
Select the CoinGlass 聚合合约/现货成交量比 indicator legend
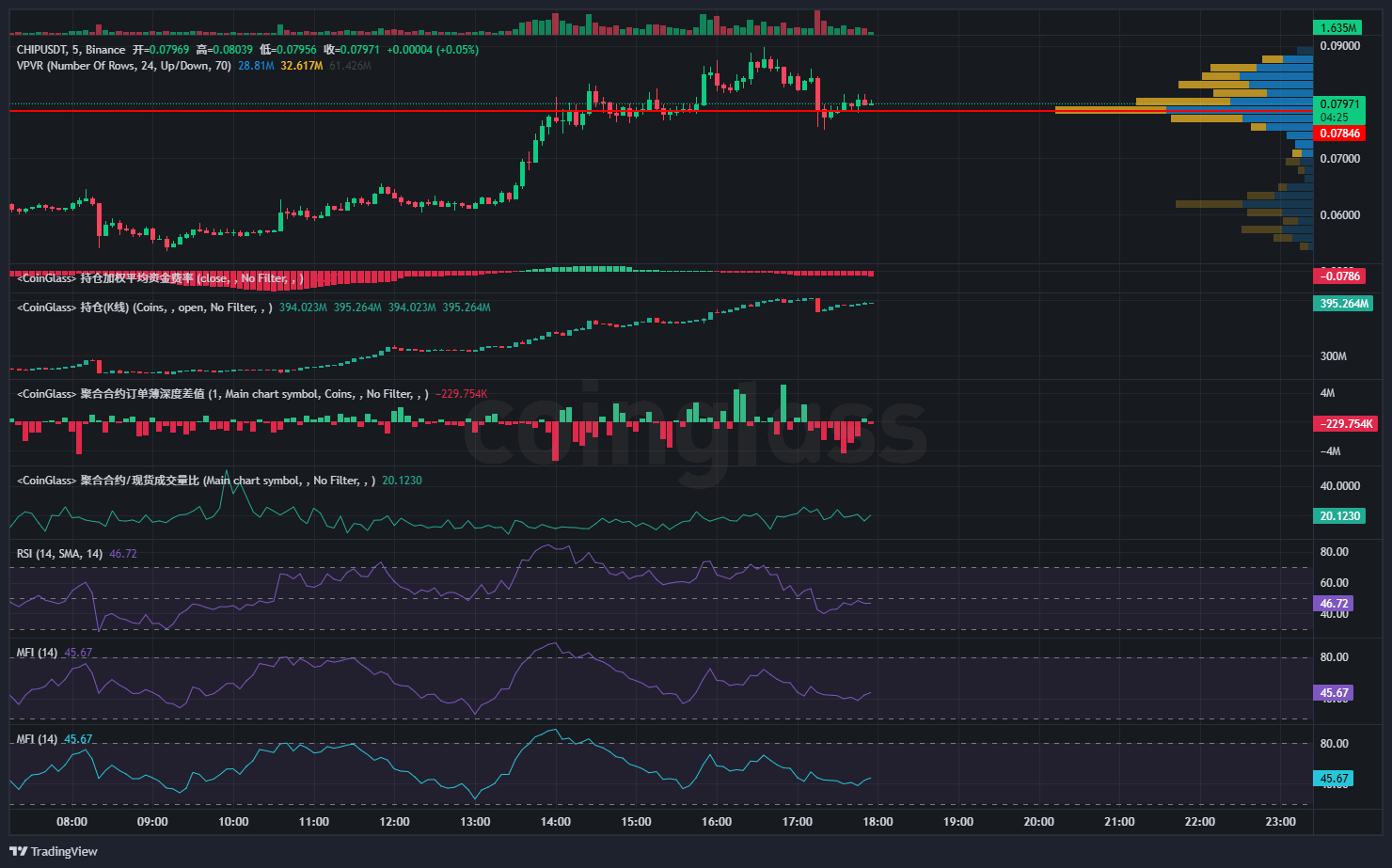[x=197, y=481]
